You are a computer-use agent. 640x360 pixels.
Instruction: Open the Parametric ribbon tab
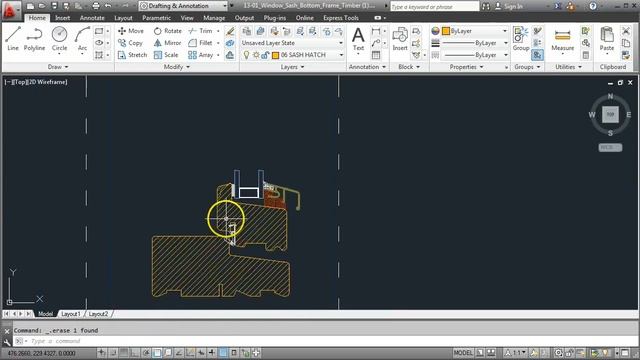pyautogui.click(x=156, y=18)
